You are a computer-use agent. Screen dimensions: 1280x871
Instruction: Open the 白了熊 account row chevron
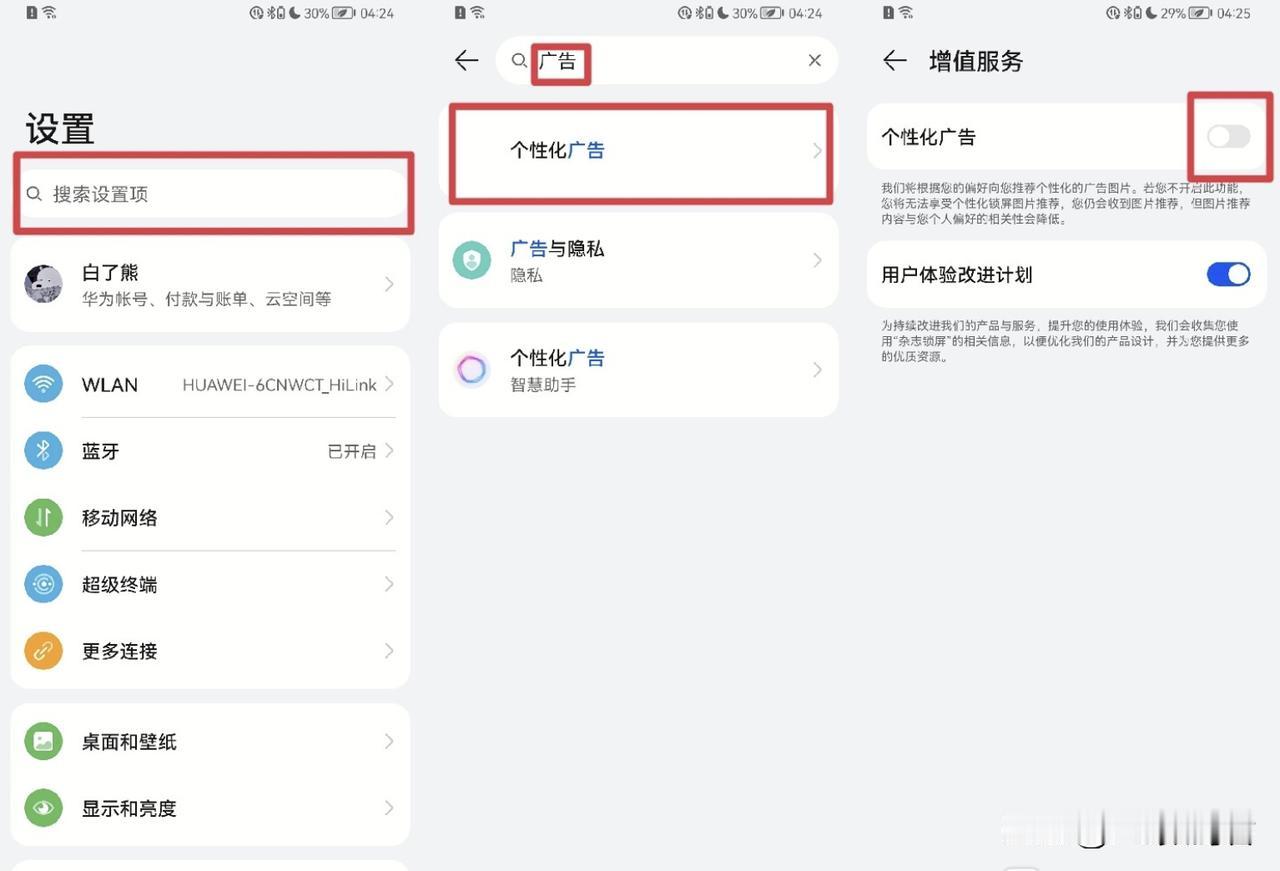[x=389, y=285]
